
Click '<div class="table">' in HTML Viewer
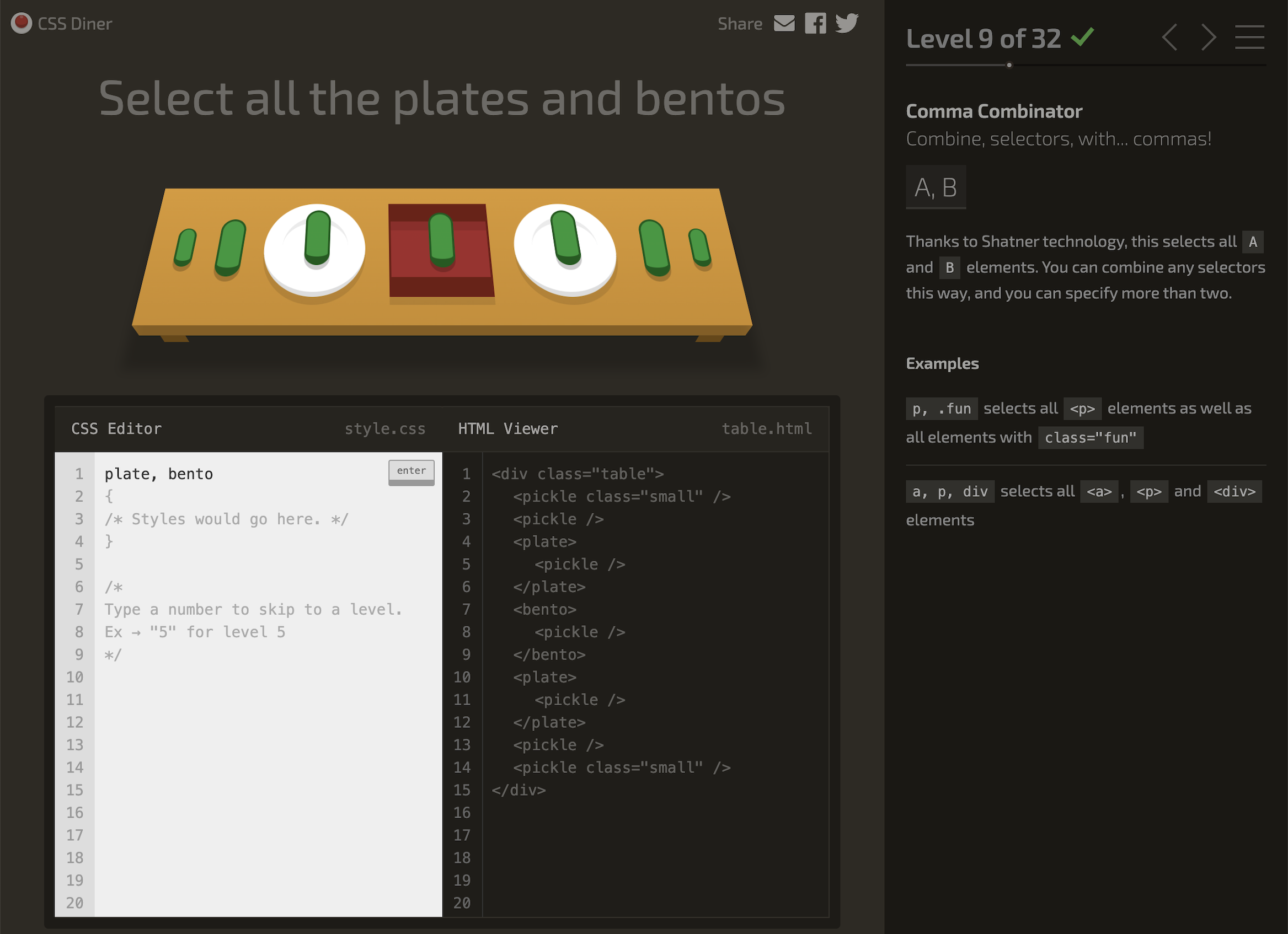(x=578, y=474)
